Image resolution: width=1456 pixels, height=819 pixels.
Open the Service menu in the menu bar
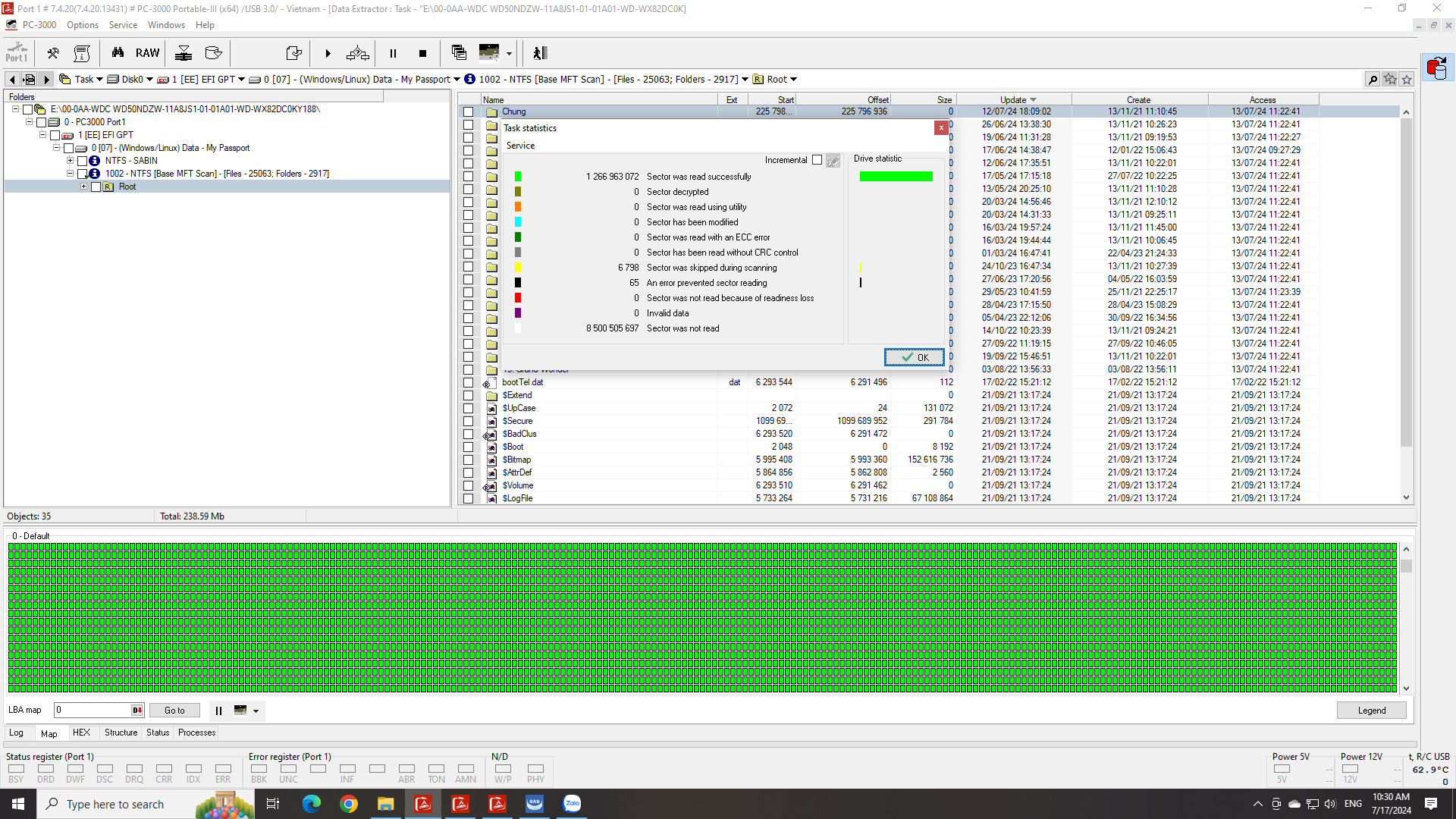click(123, 25)
